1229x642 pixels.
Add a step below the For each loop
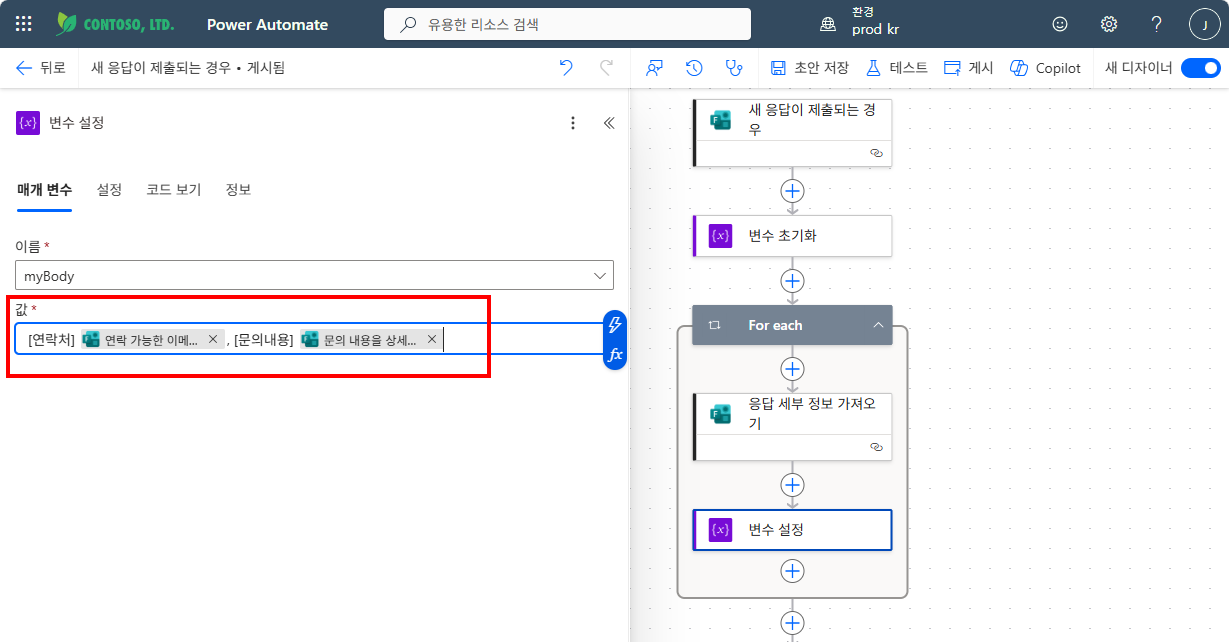[x=792, y=623]
